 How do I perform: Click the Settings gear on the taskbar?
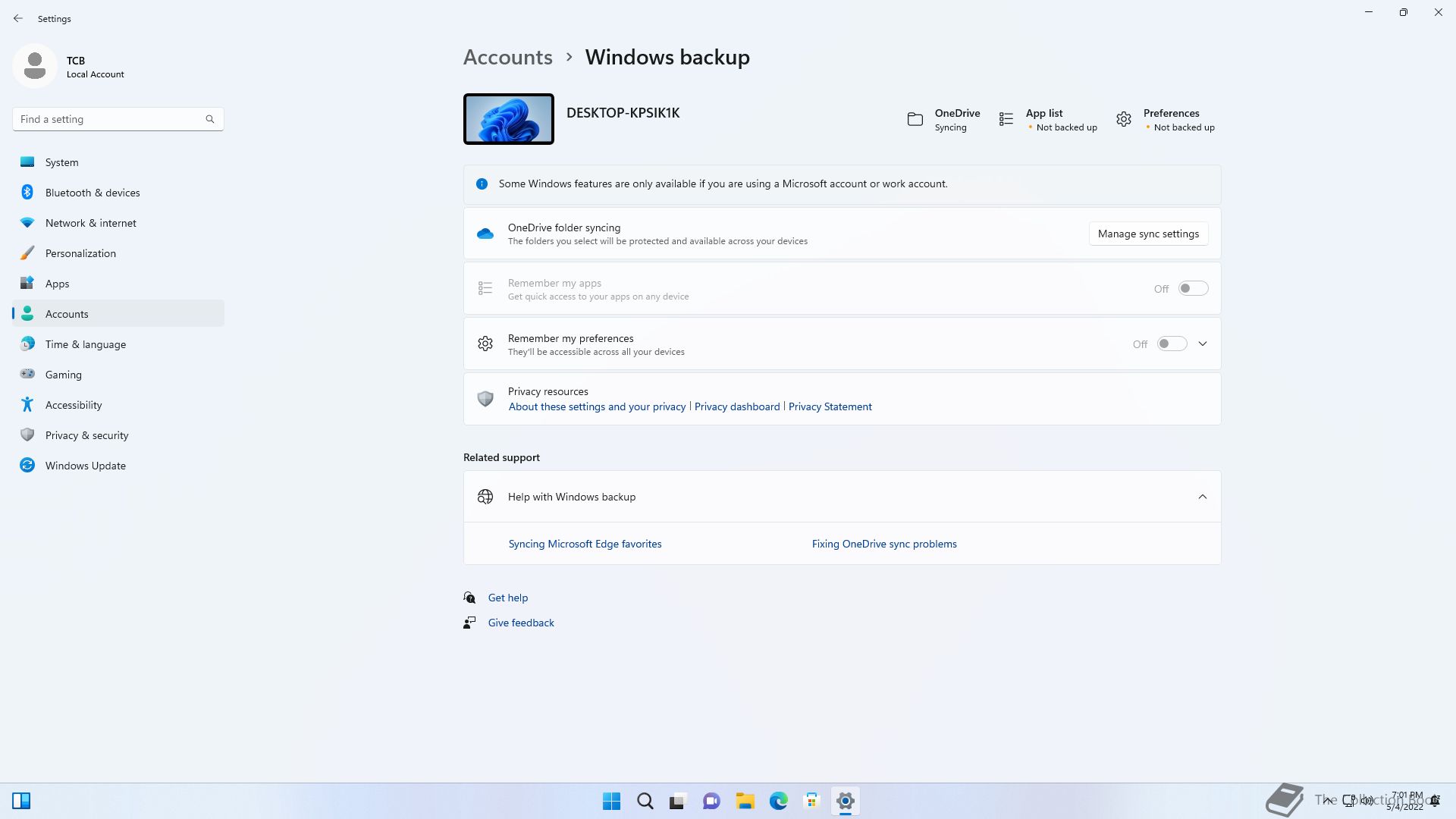pos(845,801)
